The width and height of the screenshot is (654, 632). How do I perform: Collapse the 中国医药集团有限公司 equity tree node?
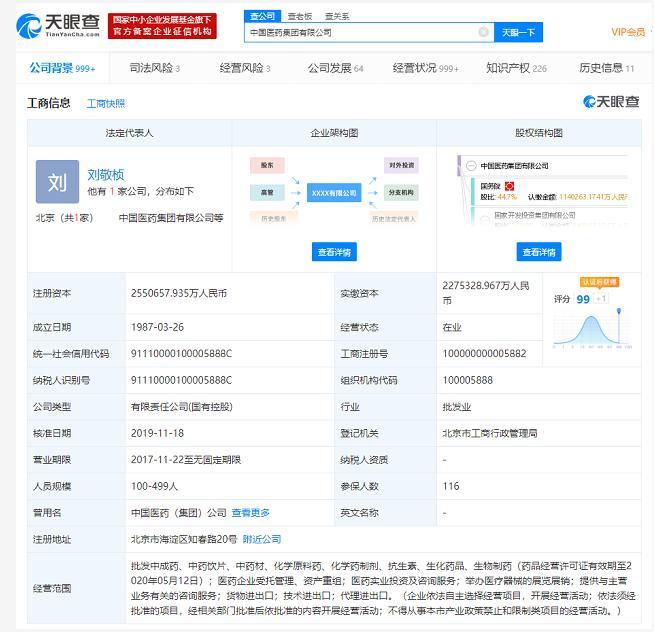click(x=471, y=166)
